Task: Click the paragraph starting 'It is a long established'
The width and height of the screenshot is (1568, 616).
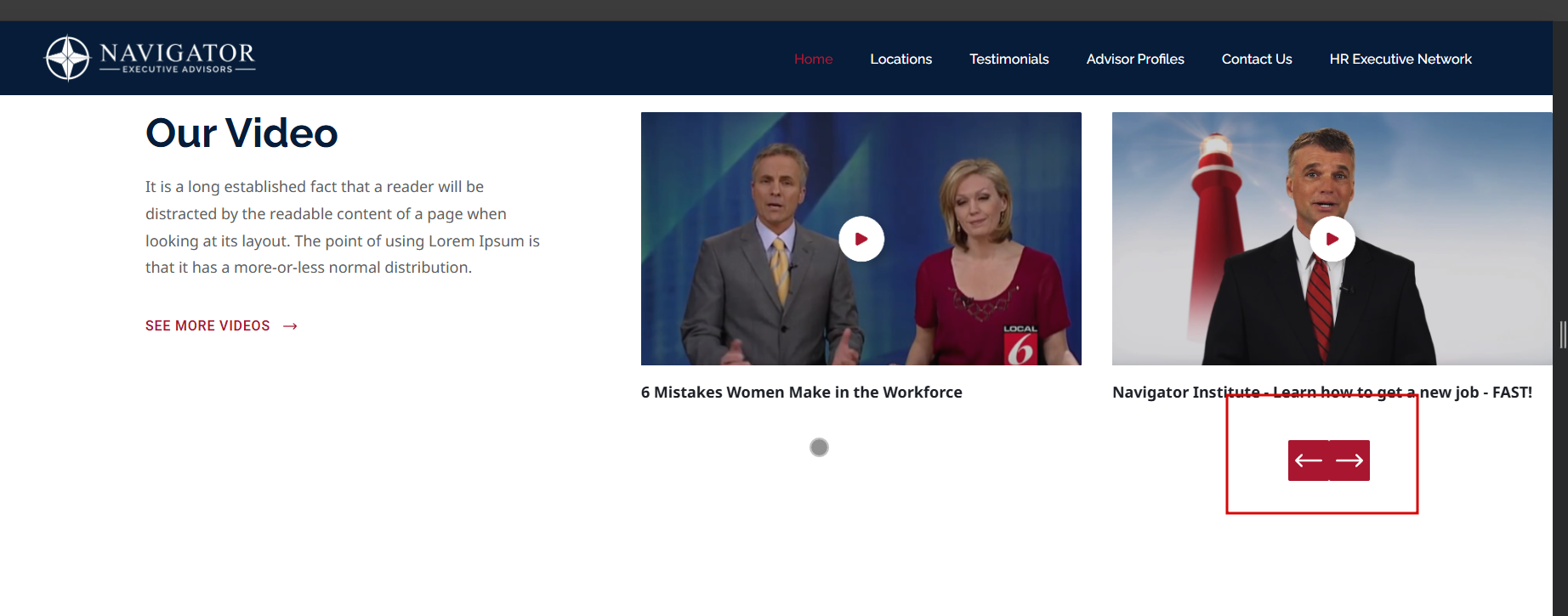Action: coord(343,227)
